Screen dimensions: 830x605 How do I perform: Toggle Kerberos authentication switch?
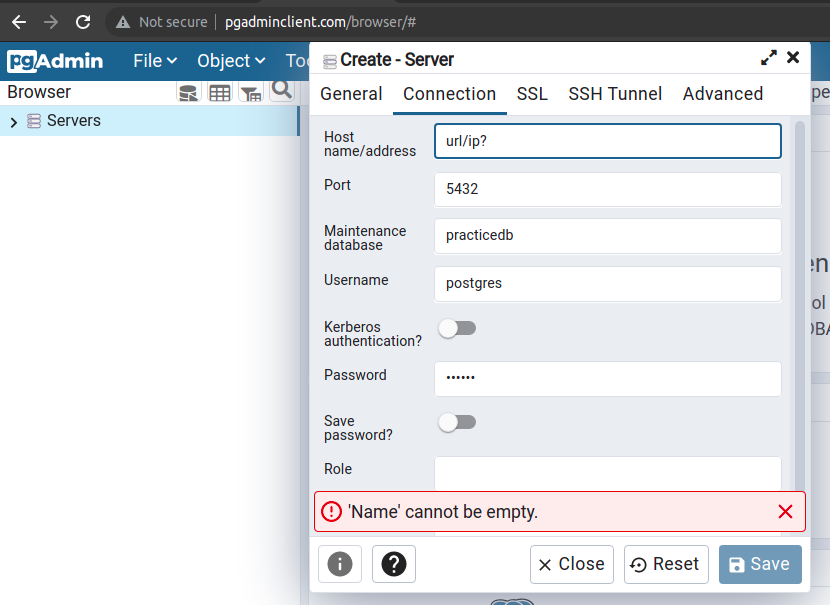(x=457, y=328)
